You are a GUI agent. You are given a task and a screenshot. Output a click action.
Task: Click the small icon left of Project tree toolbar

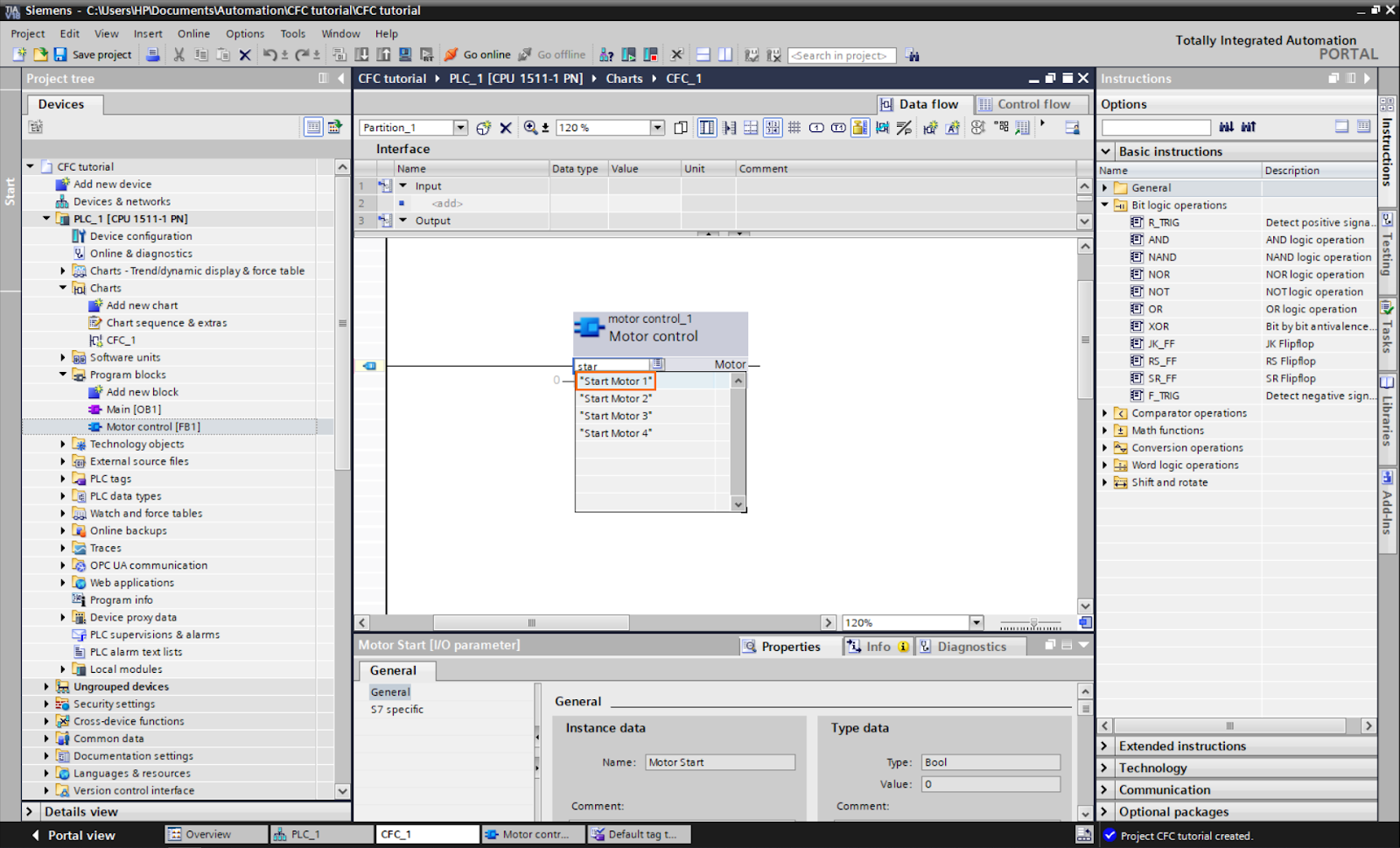coord(36,127)
